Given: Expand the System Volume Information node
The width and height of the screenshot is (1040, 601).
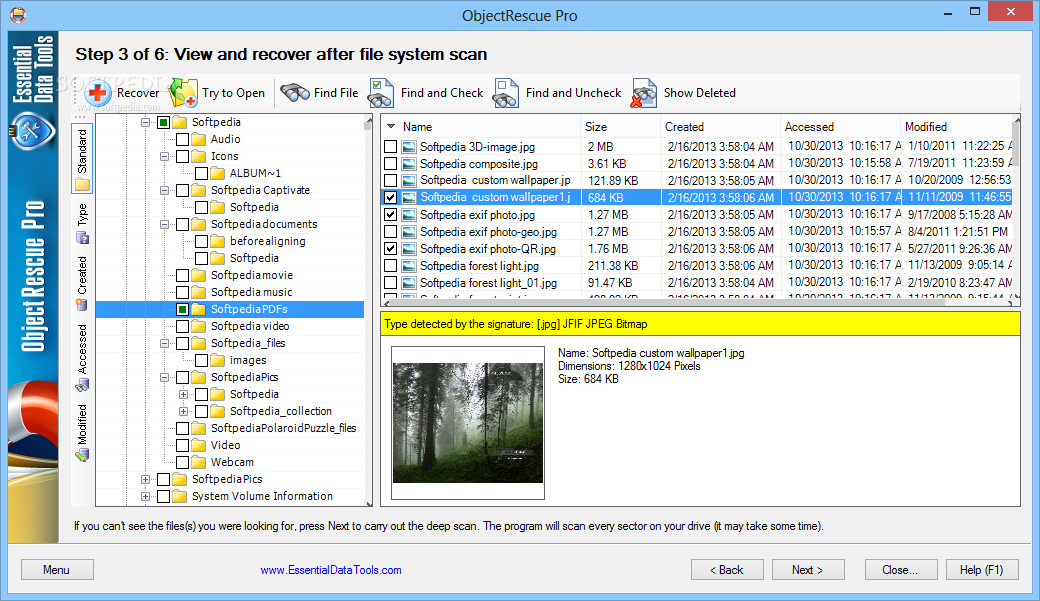Looking at the screenshot, I should pyautogui.click(x=145, y=496).
